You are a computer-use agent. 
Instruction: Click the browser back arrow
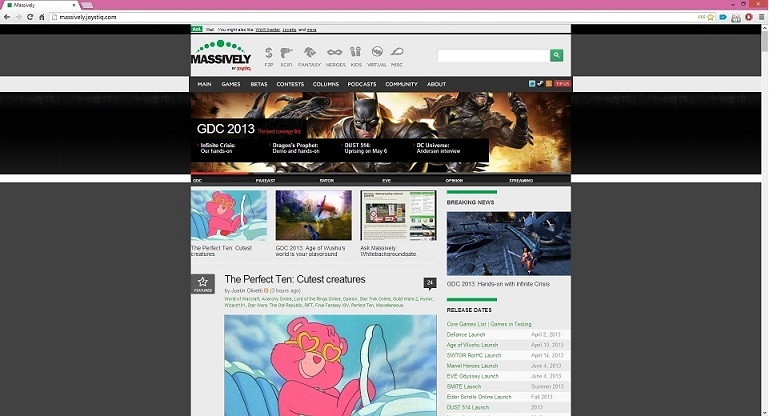coord(7,17)
